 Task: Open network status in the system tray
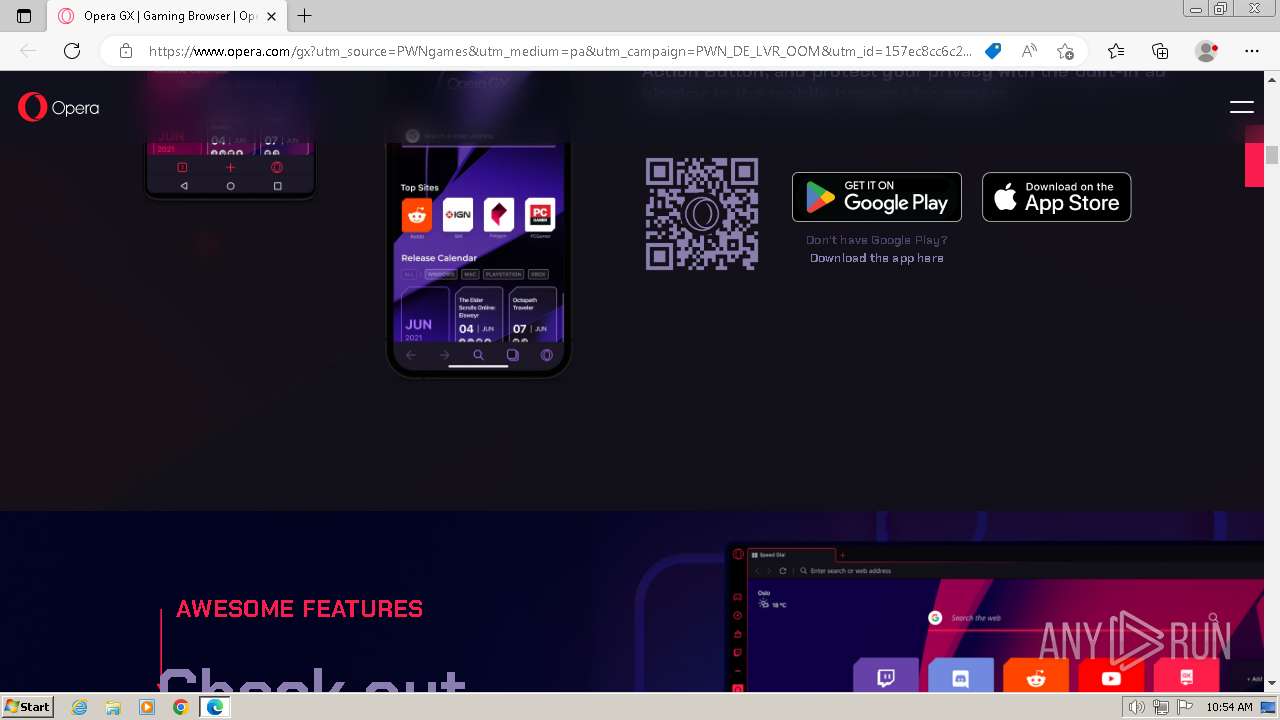coord(1161,707)
